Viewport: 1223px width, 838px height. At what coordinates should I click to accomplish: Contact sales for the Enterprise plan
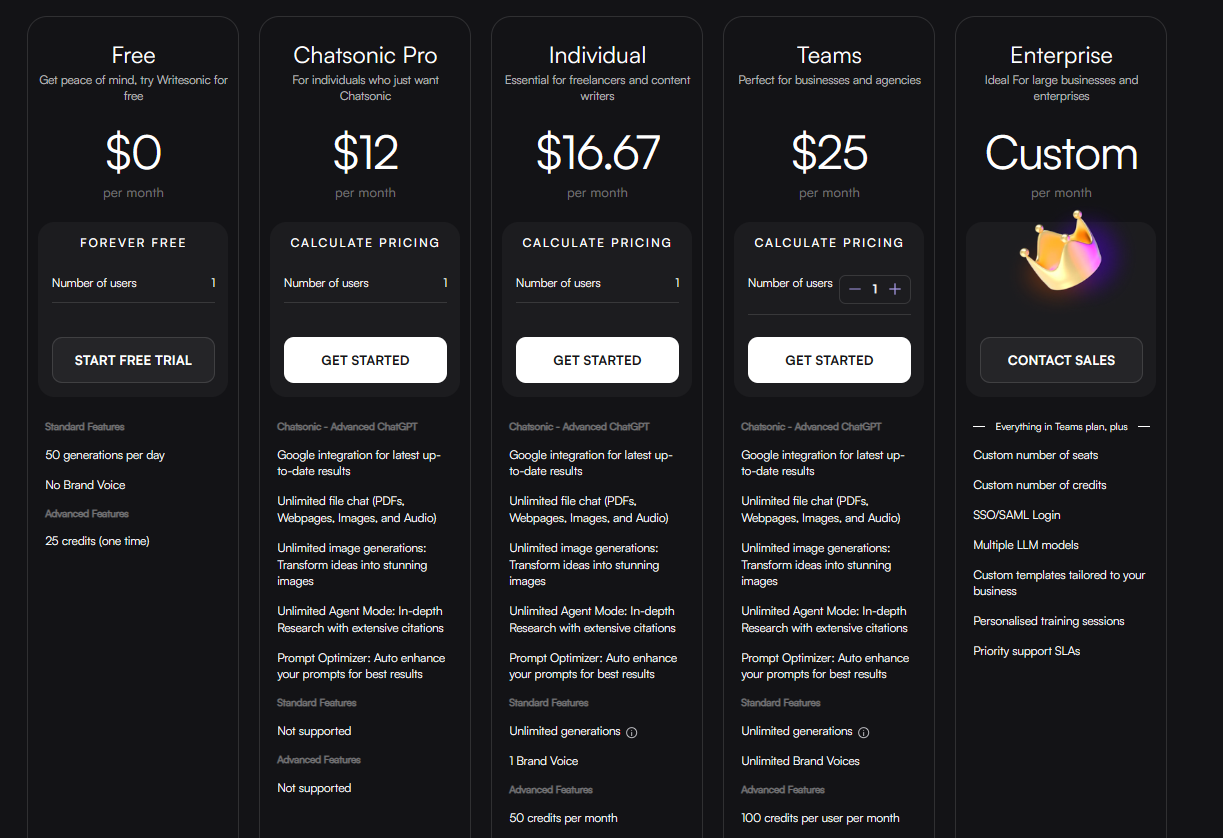[1061, 360]
